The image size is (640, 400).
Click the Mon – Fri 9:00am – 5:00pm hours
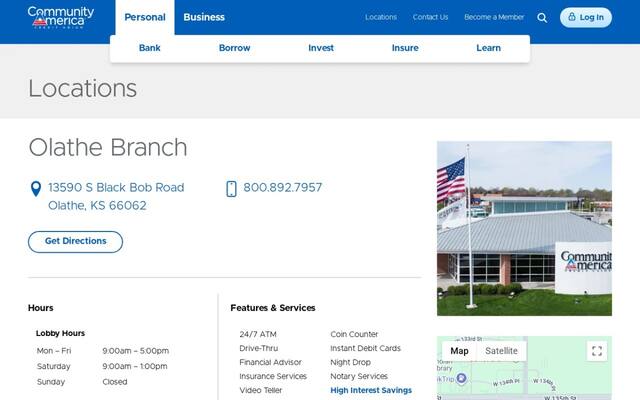pos(103,351)
